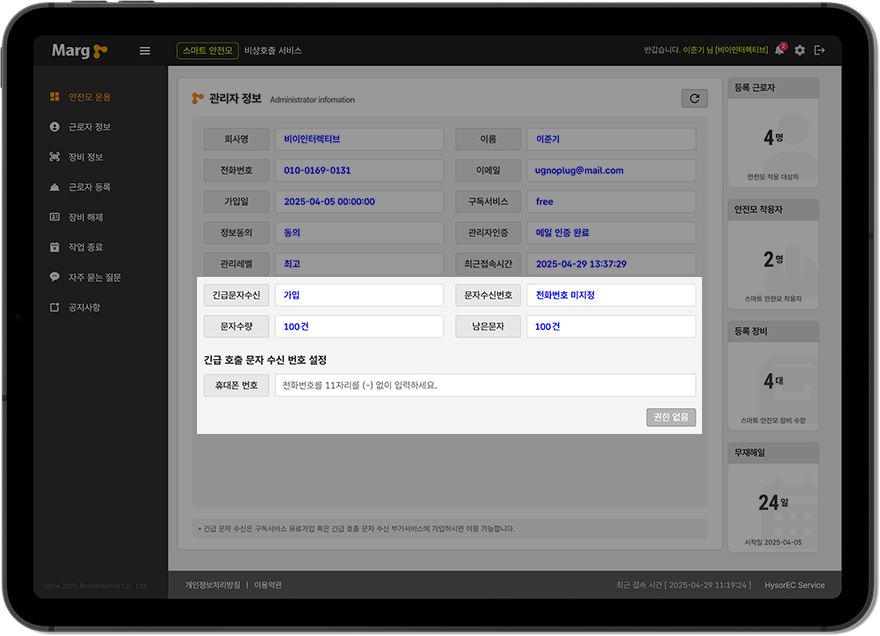Open the settings gear icon

point(800,51)
